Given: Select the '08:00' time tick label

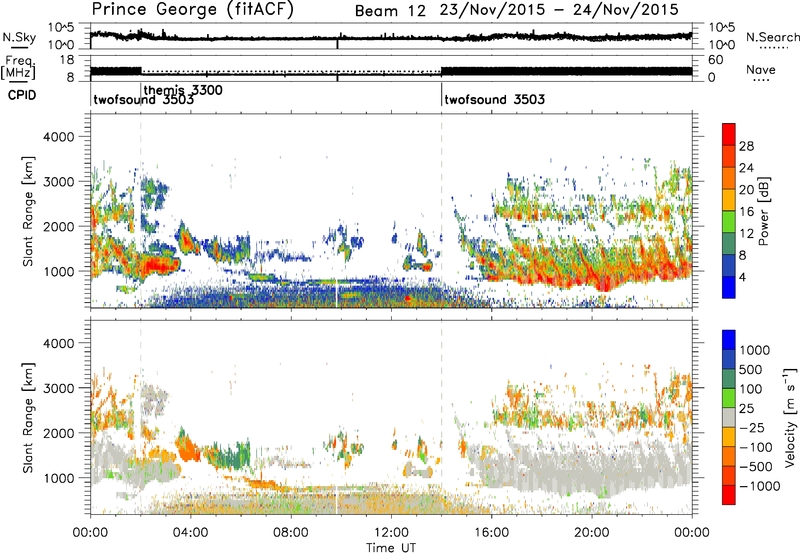Looking at the screenshot, I should [291, 533].
